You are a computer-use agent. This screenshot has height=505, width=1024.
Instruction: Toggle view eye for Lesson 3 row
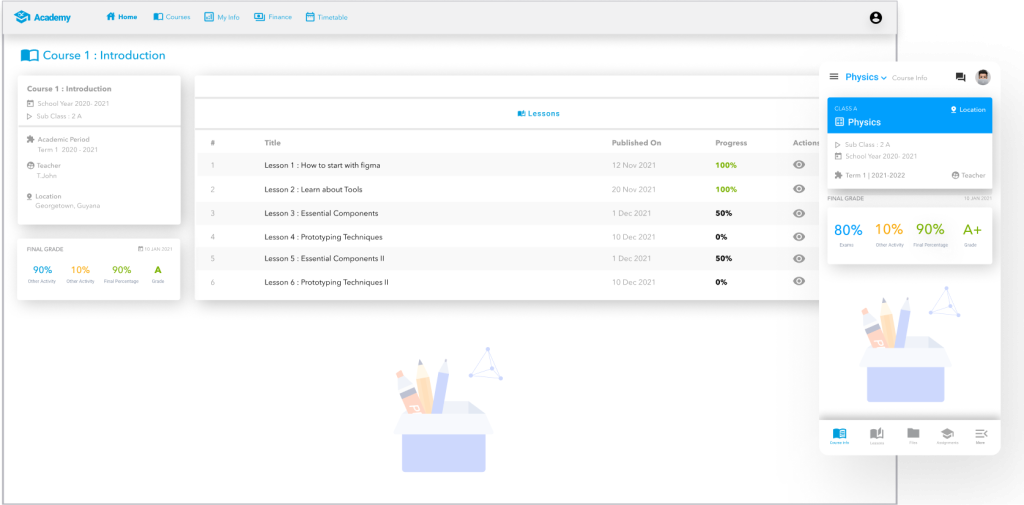798,213
